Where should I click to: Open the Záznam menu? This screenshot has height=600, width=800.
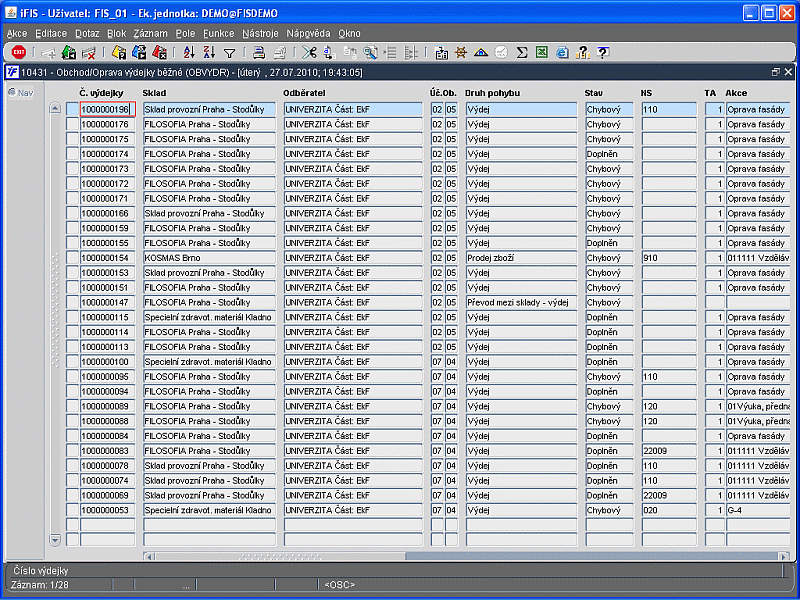coord(151,33)
